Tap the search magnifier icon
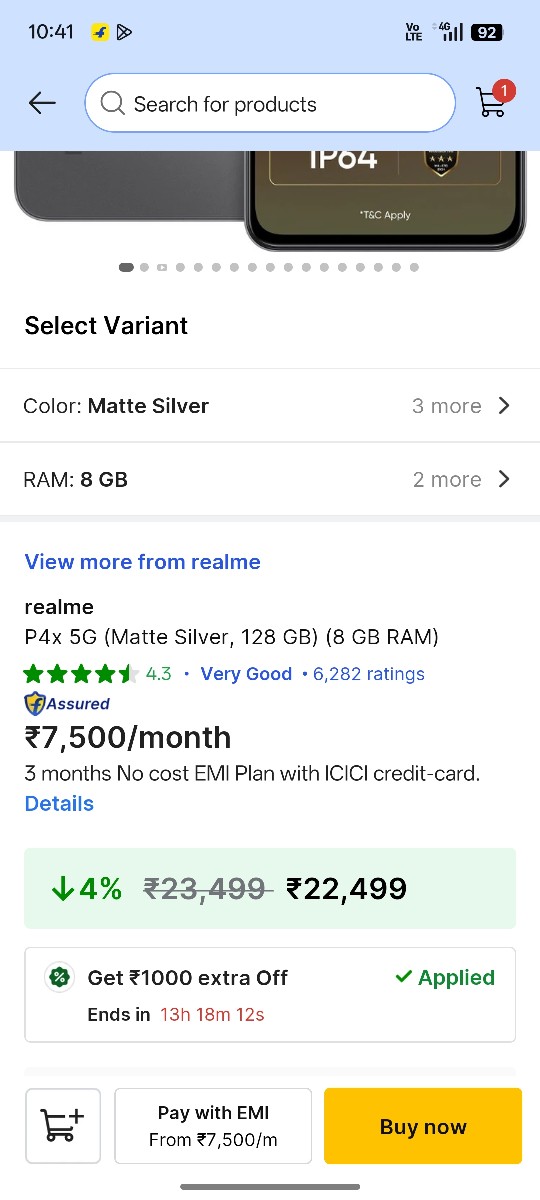This screenshot has width=540, height=1200. click(x=113, y=104)
